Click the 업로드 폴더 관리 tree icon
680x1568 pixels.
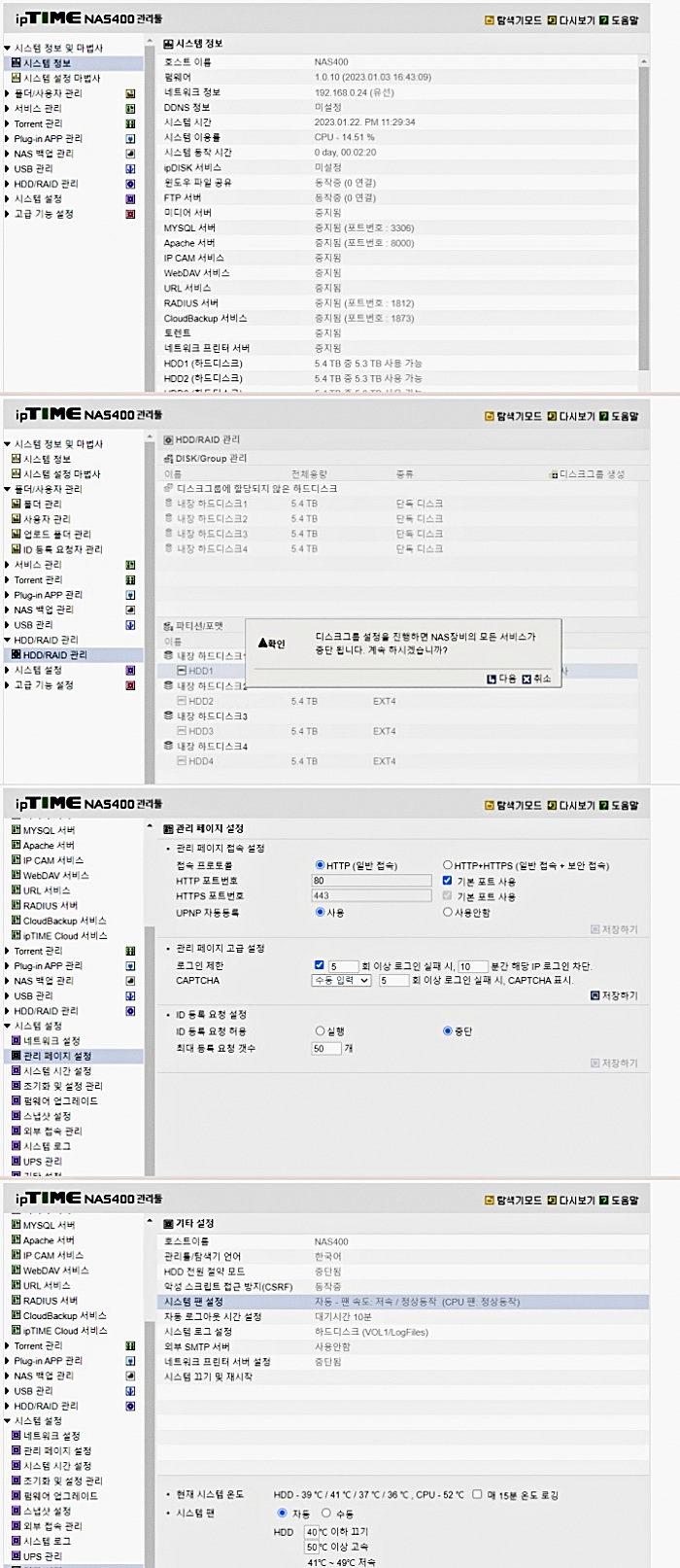(17, 535)
